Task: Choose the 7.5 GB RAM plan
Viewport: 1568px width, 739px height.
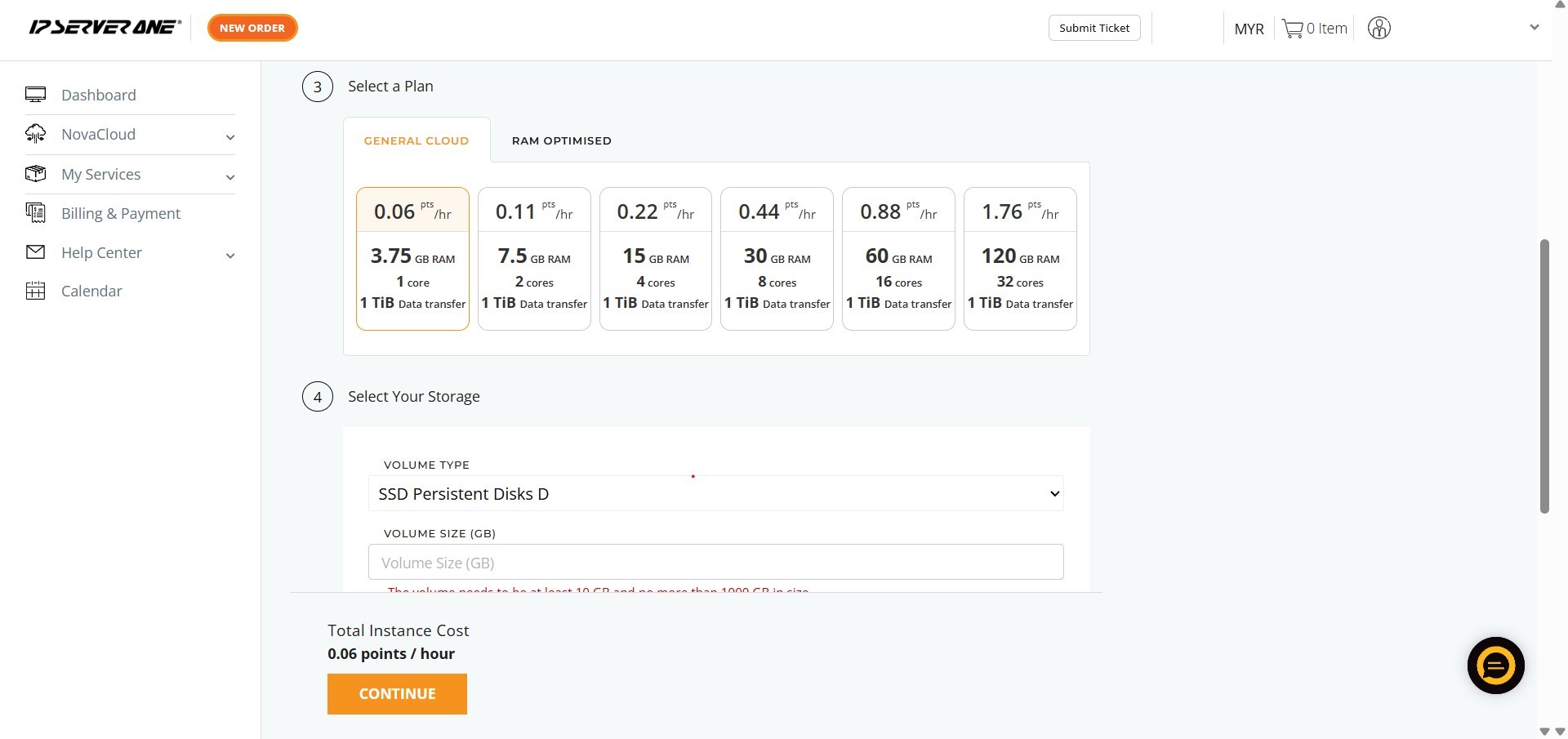Action: (534, 258)
